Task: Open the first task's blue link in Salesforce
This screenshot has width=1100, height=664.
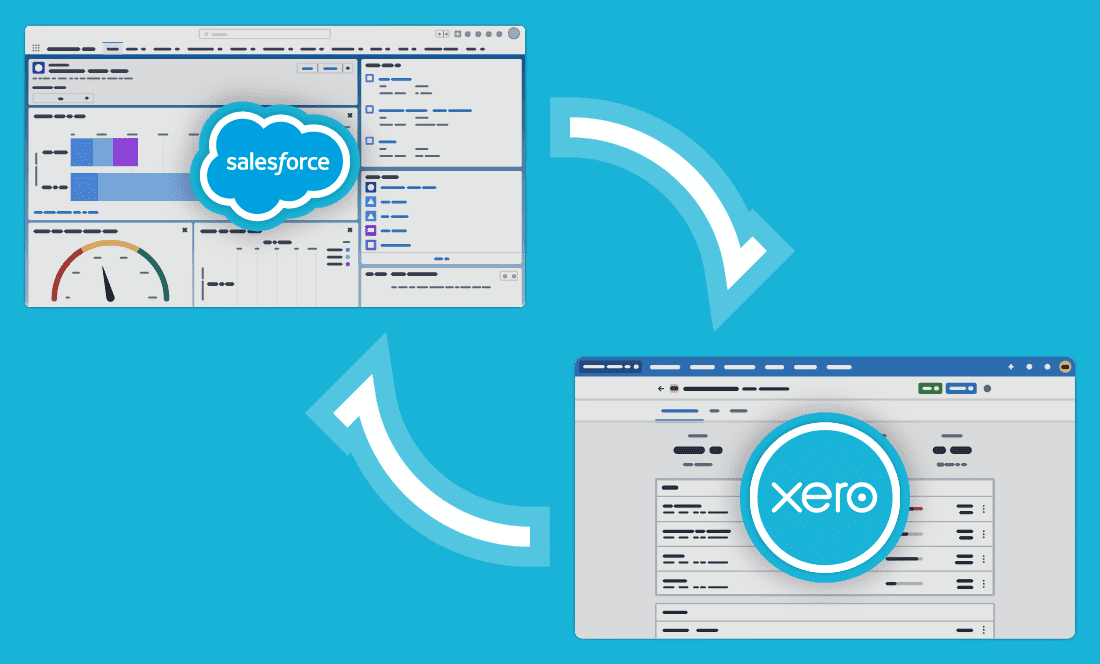Action: click(395, 79)
